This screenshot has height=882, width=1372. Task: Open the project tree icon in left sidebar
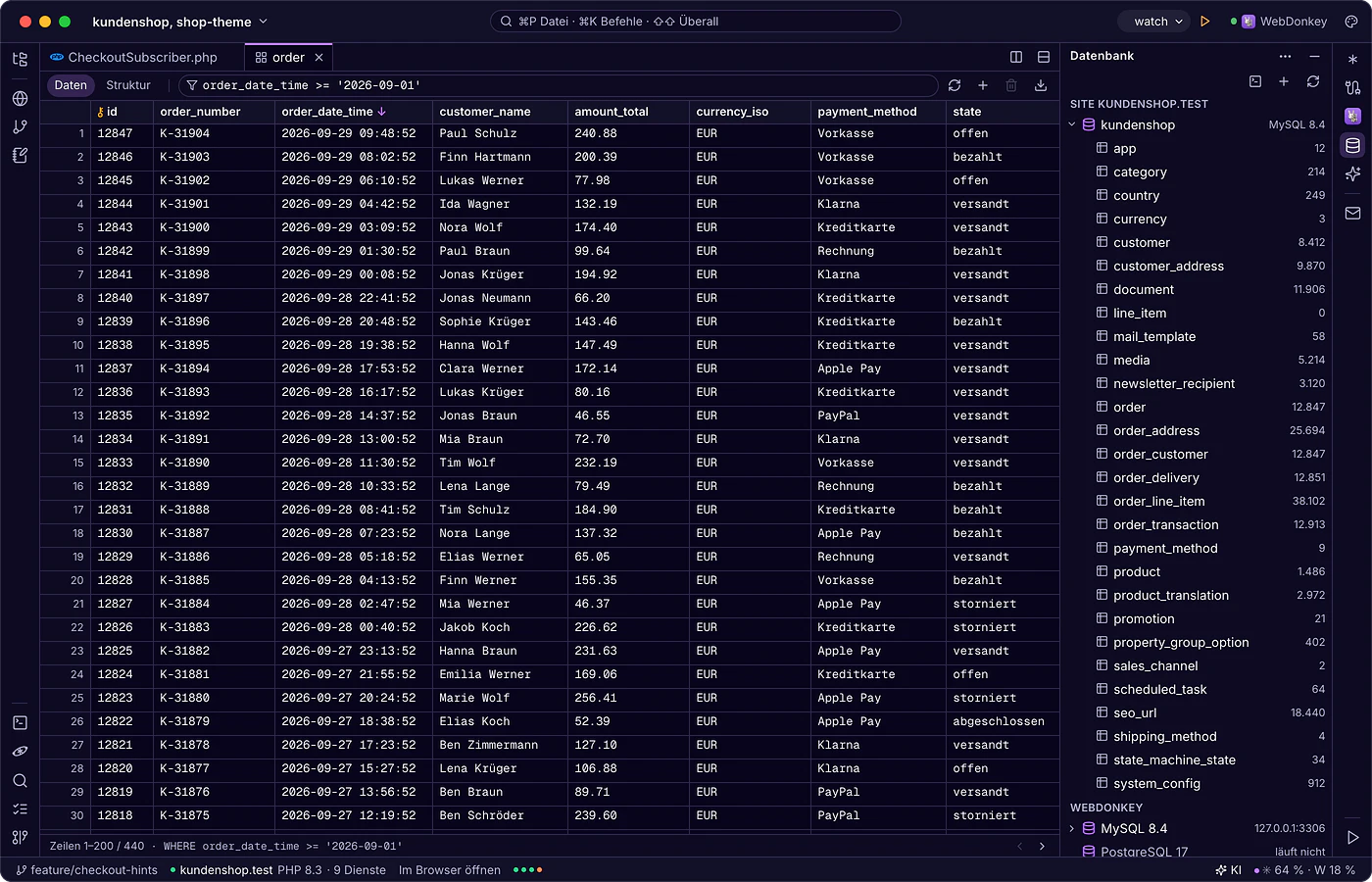point(20,60)
